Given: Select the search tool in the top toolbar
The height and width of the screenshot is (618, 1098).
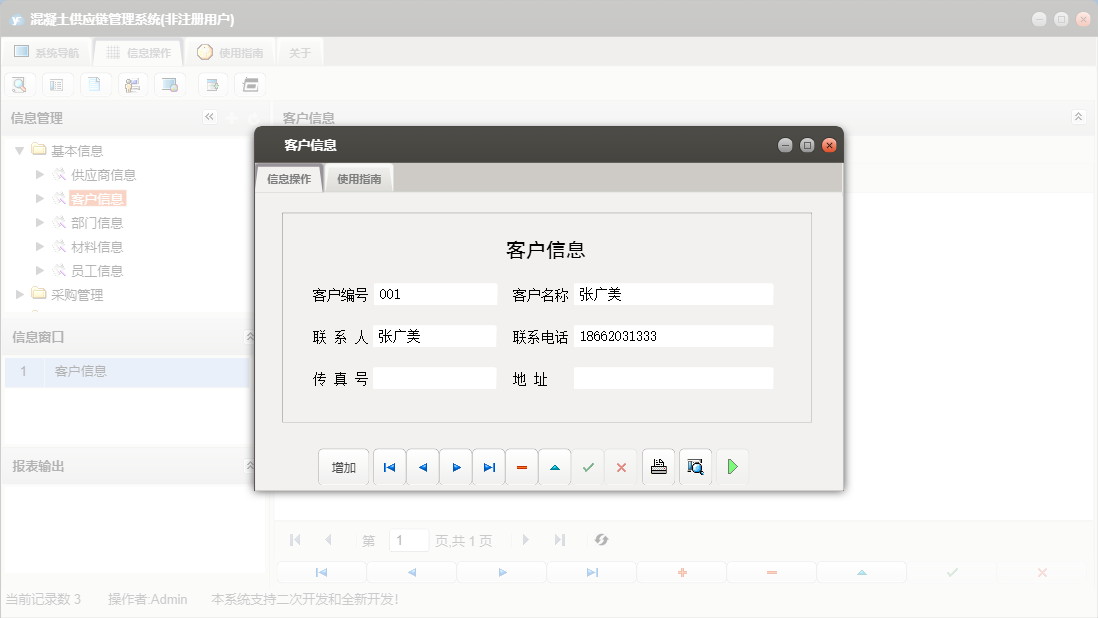Looking at the screenshot, I should tap(19, 84).
